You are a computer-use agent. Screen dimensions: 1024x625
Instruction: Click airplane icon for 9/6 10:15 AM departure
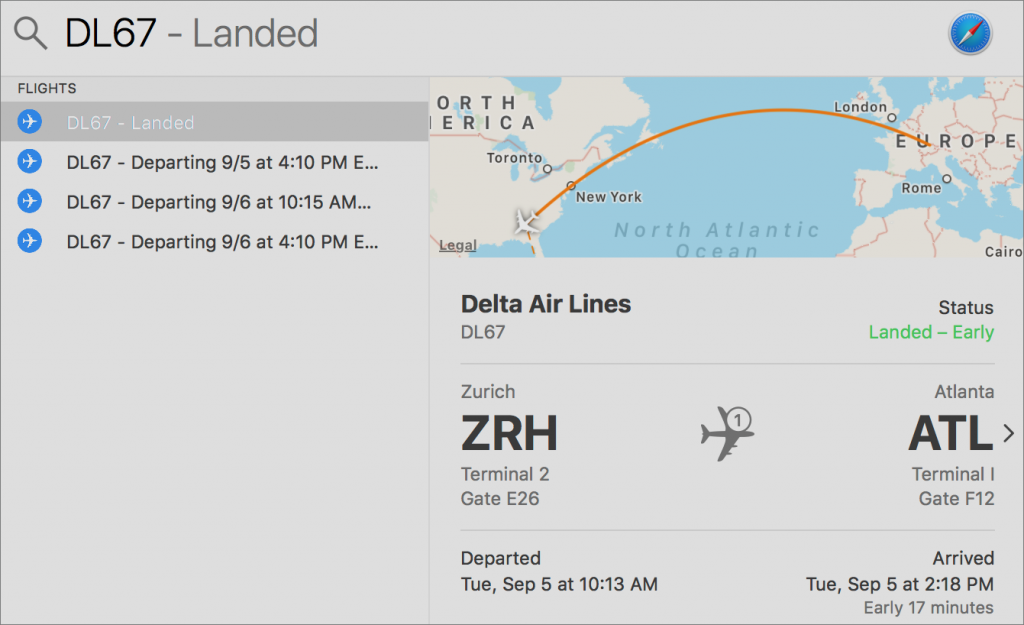click(x=29, y=201)
